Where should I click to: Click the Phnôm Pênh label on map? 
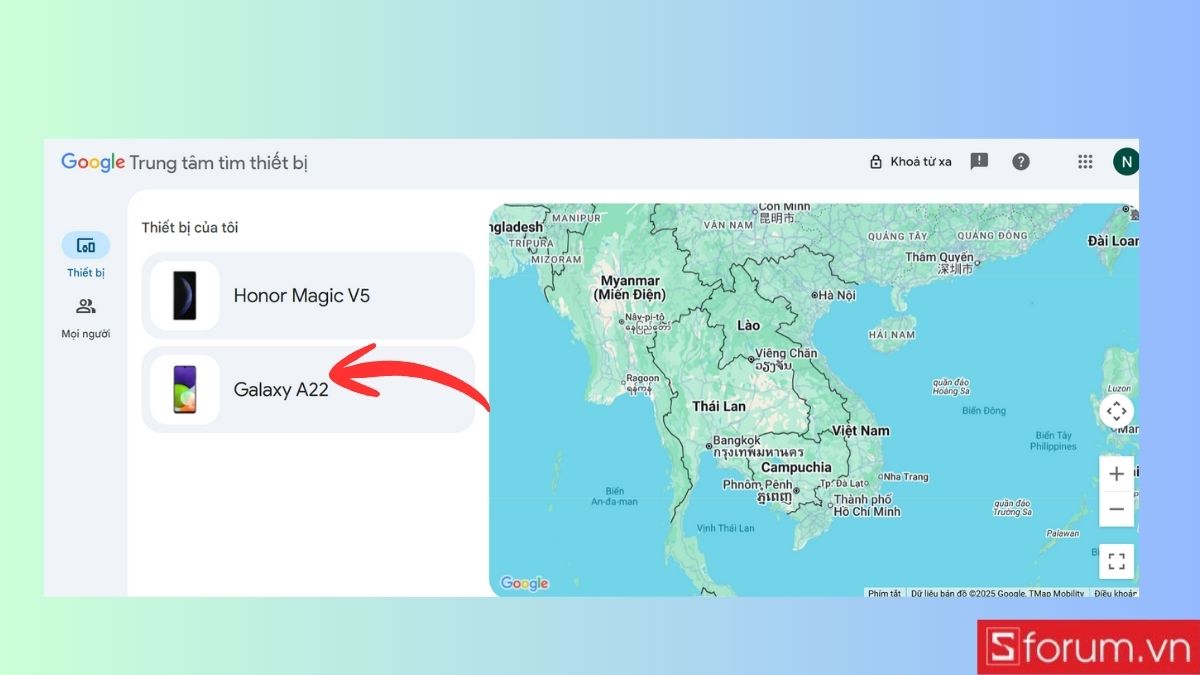757,484
